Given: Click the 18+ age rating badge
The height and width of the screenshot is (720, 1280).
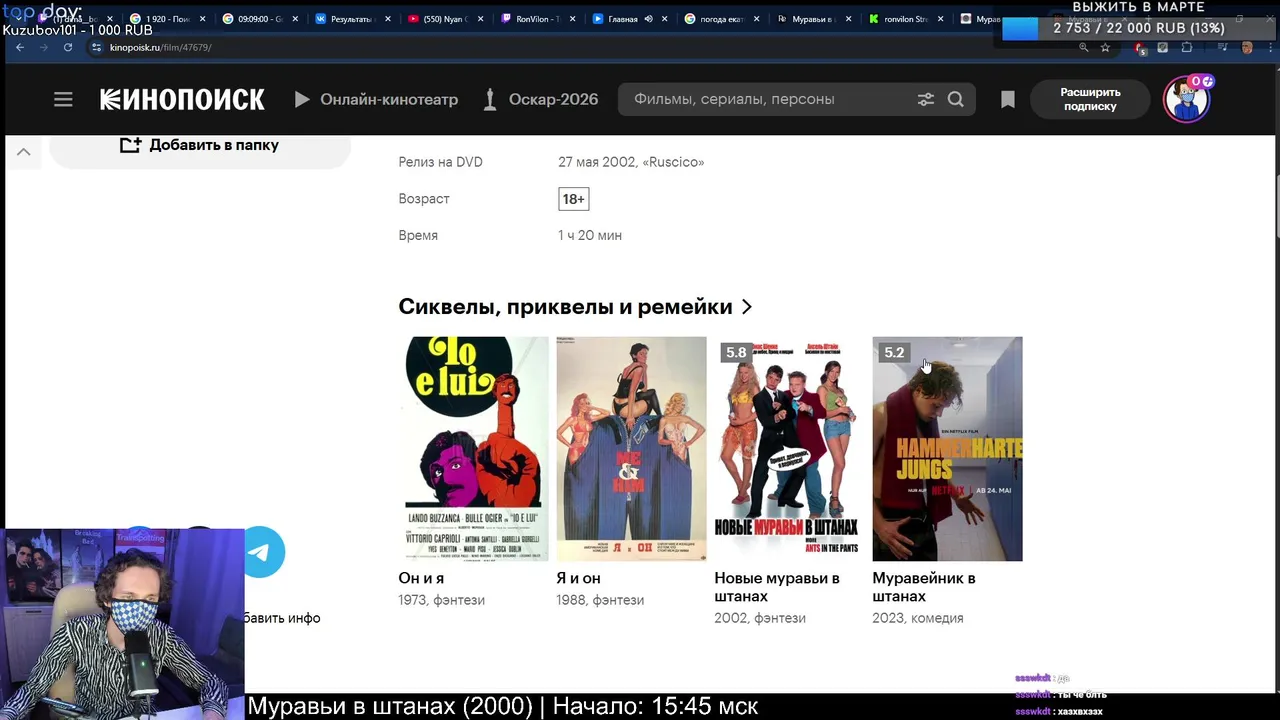Looking at the screenshot, I should (x=573, y=199).
